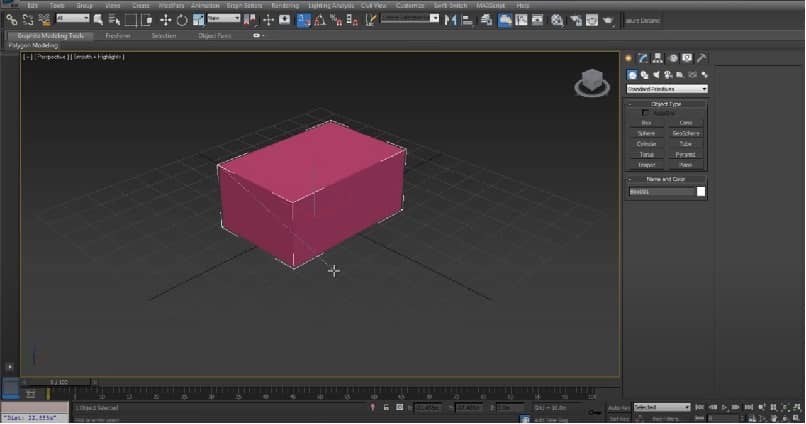Click the Sphere primitive button
This screenshot has width=806, height=424.
646,133
